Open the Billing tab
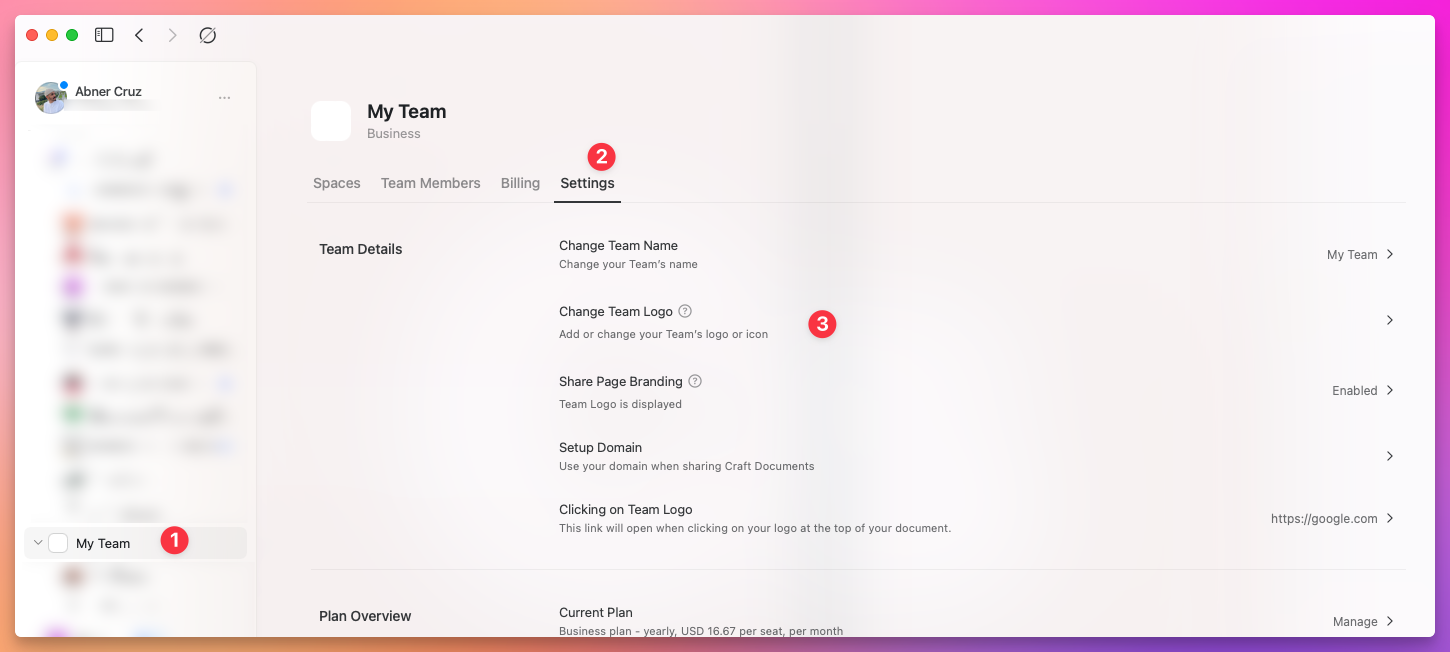The height and width of the screenshot is (652, 1450). (x=520, y=183)
